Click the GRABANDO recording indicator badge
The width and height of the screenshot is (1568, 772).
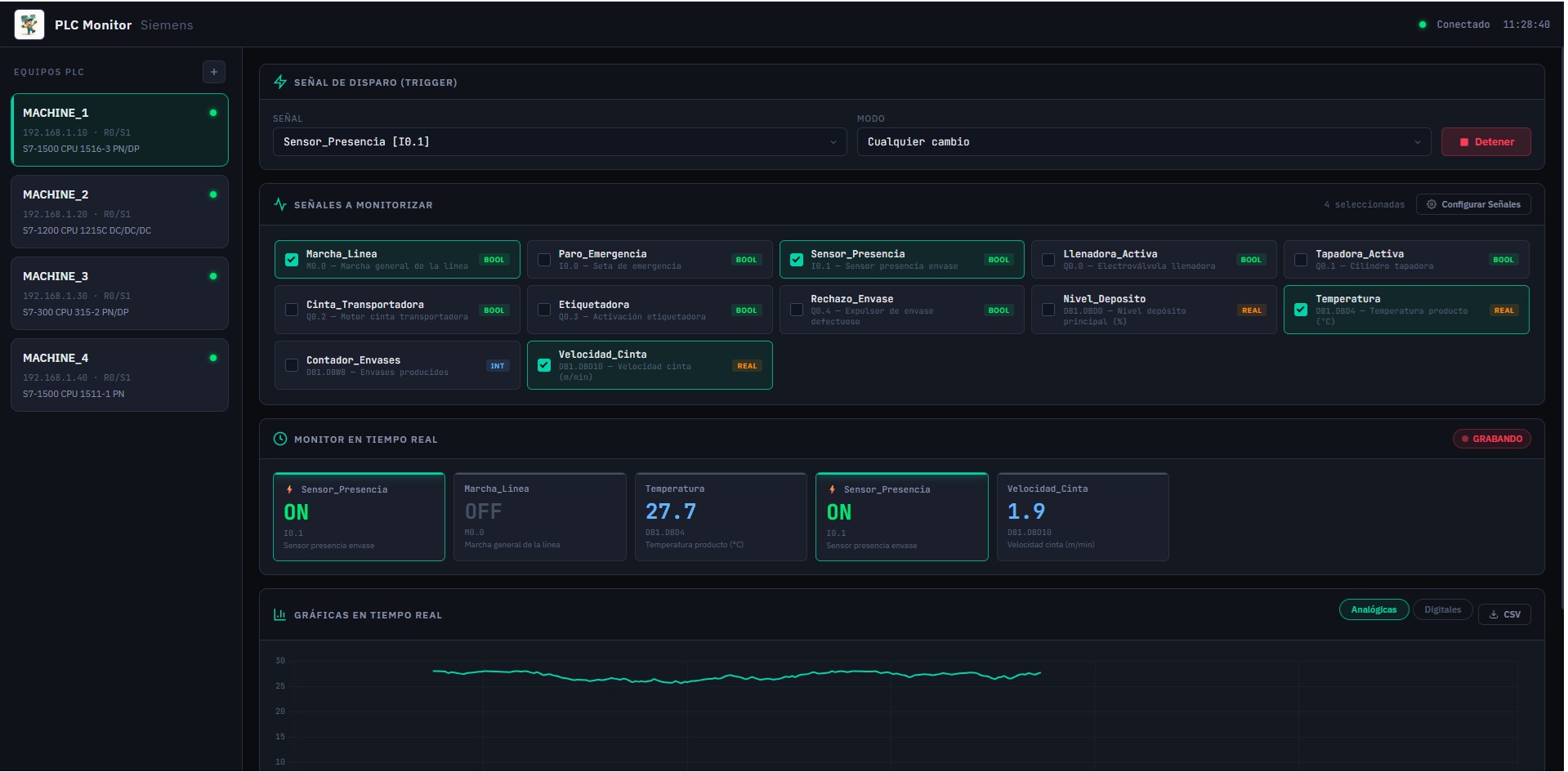[1493, 439]
